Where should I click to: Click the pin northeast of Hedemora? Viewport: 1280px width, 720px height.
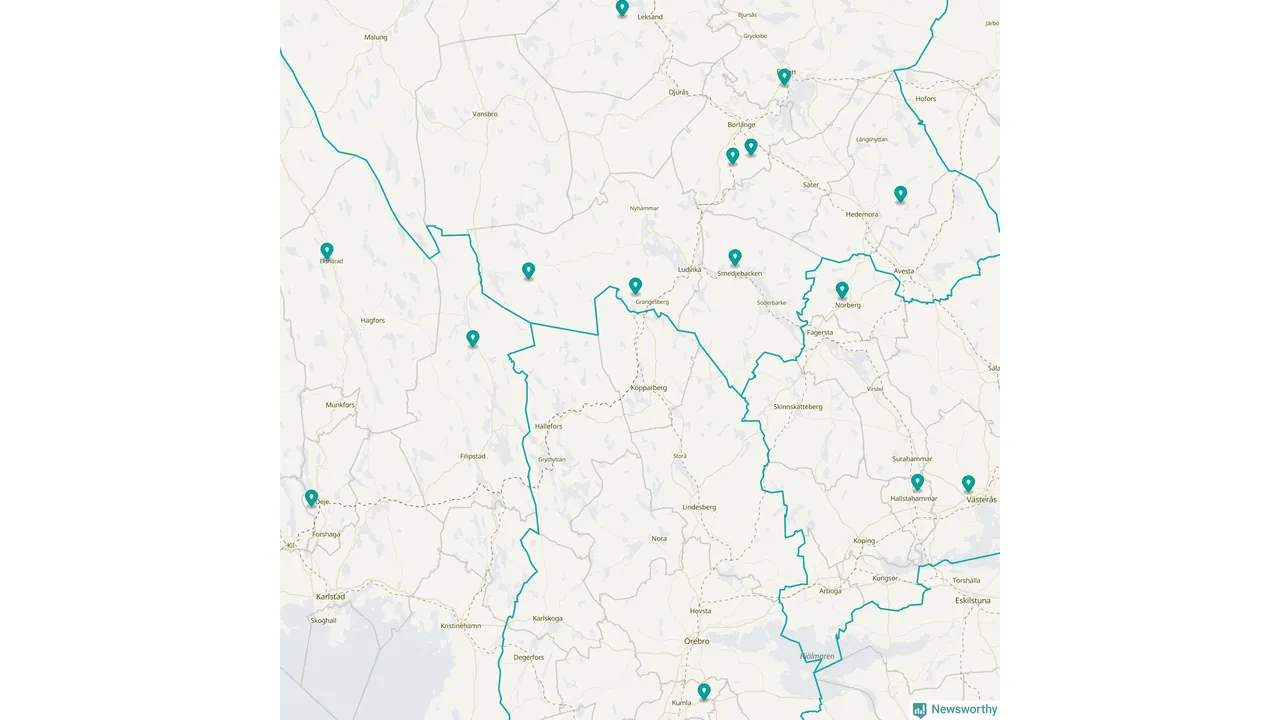[x=900, y=194]
